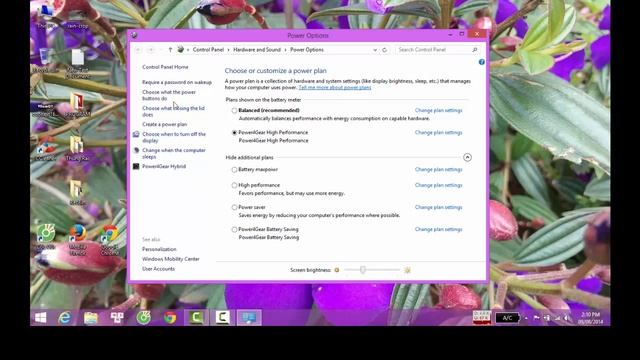Click the icon beside Choose when to turn off display
Viewport: 640px width, 360px height.
click(136, 134)
